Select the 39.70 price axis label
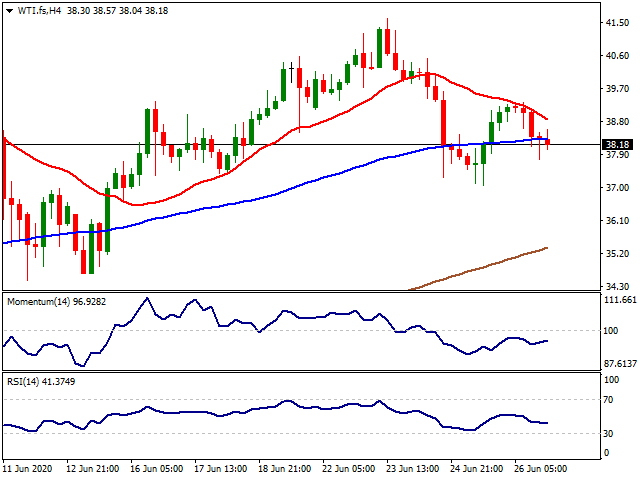 pyautogui.click(x=617, y=89)
